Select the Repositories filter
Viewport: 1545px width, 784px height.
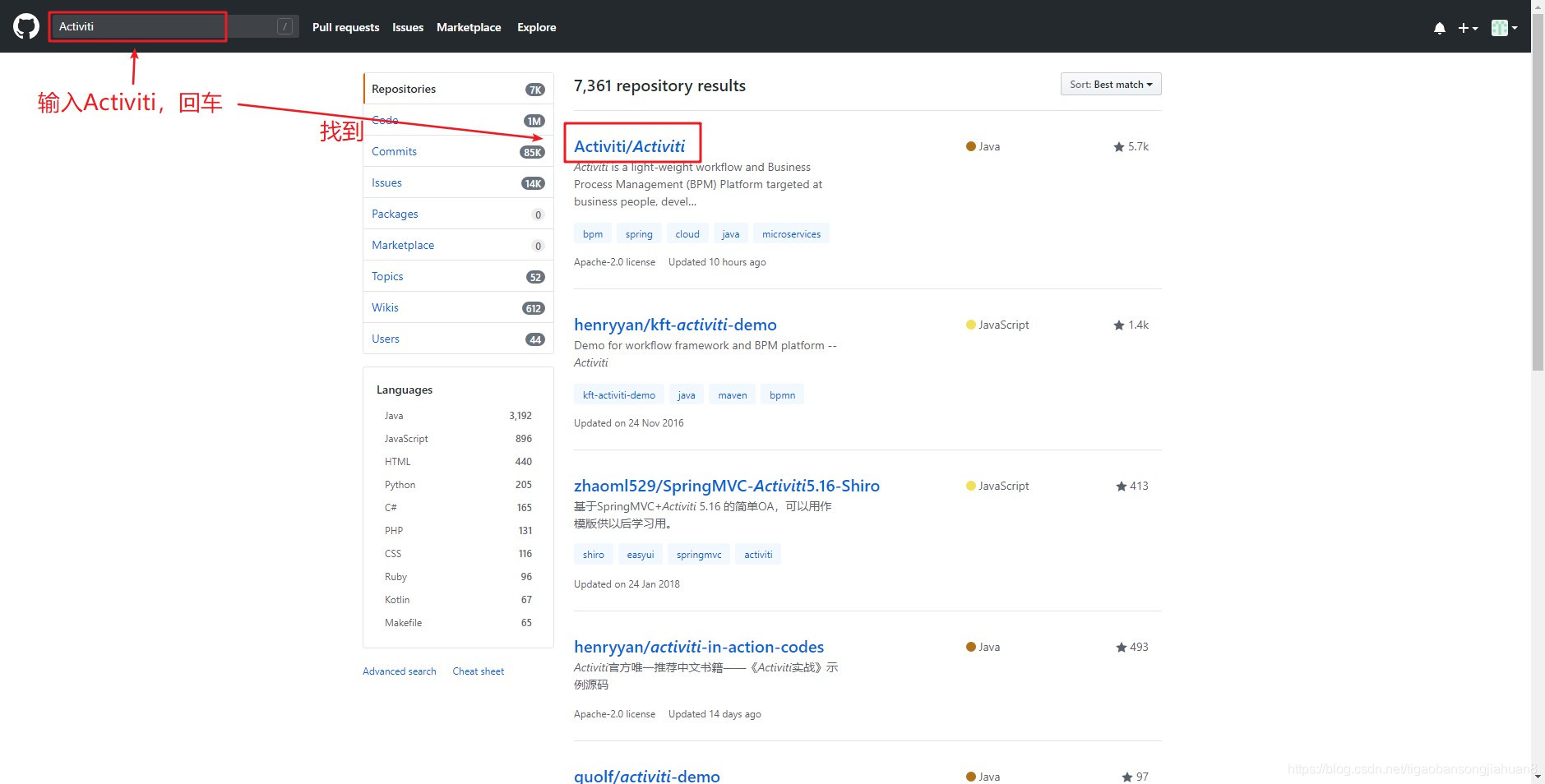458,89
